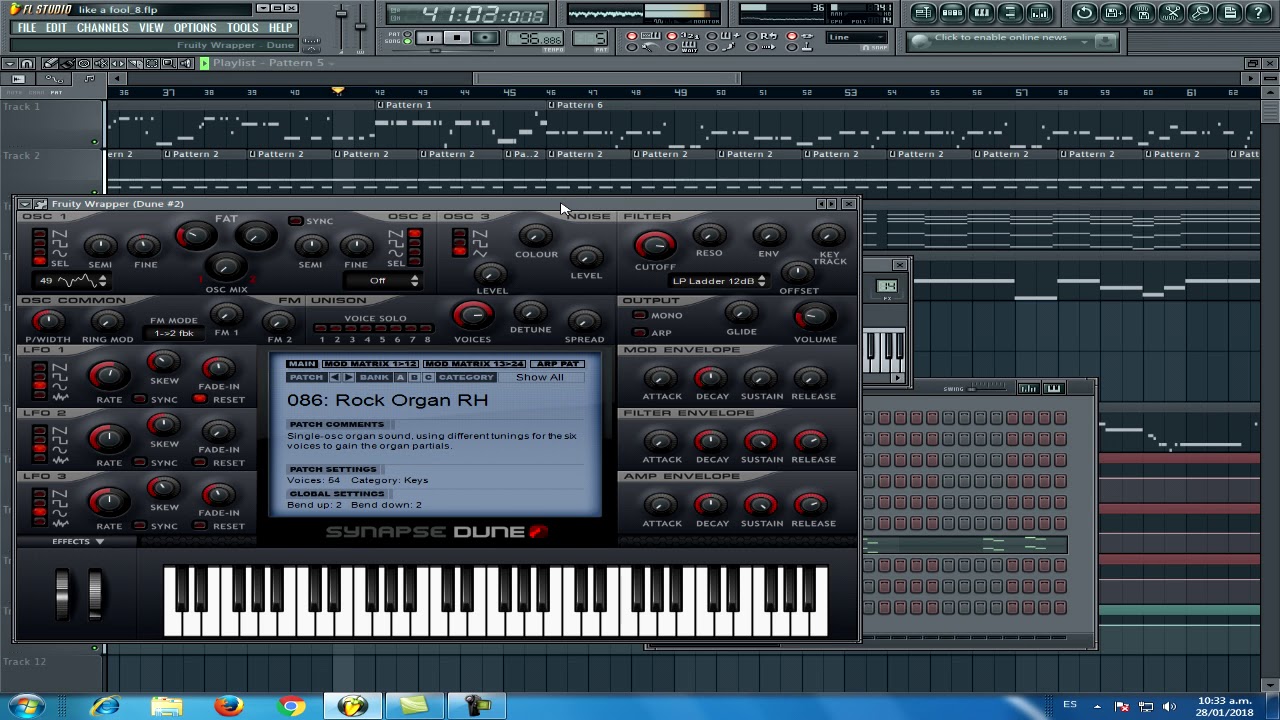Adjust the Dune output VOLUME knob

(814, 318)
